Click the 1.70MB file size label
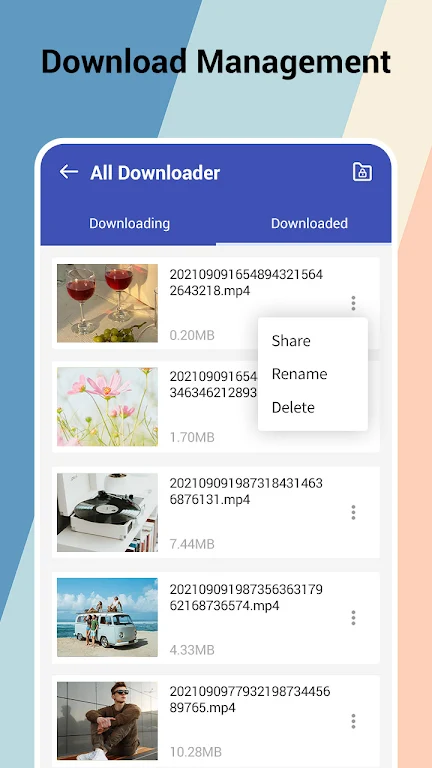Image resolution: width=432 pixels, height=768 pixels. click(192, 437)
